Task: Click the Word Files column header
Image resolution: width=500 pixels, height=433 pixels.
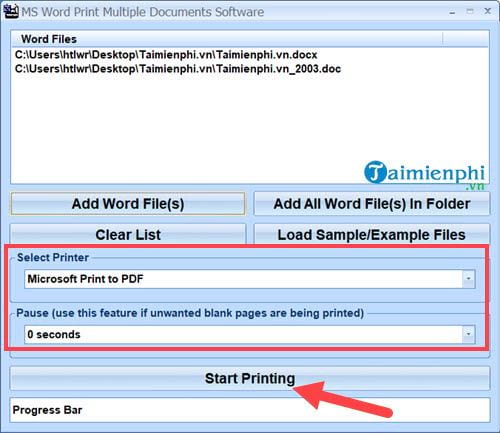Action: pos(227,39)
